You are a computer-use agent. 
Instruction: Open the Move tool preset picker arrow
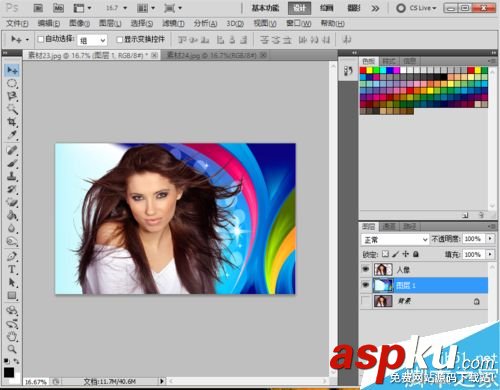[27, 40]
